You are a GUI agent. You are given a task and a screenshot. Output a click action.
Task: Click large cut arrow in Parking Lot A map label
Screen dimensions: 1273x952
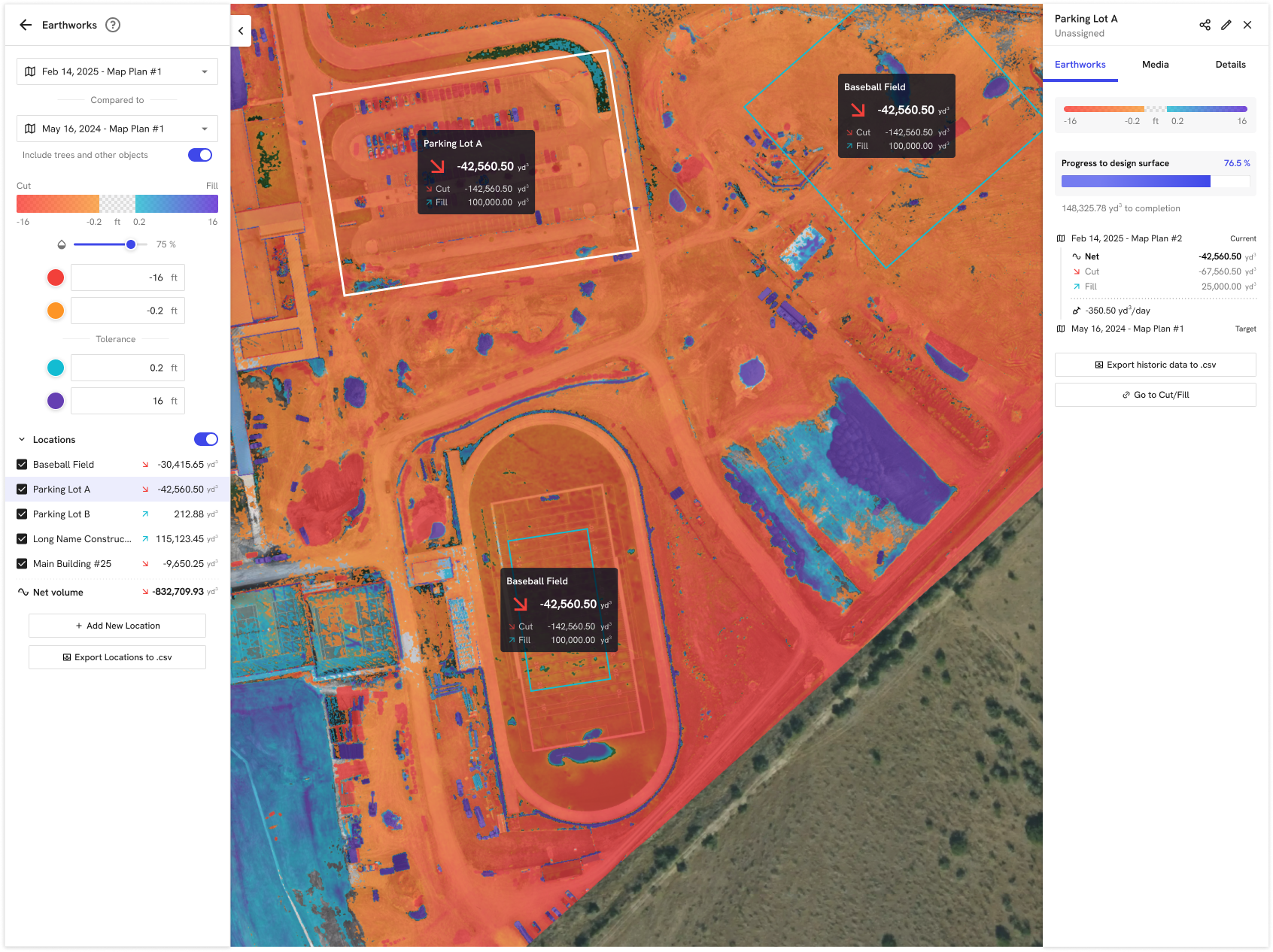point(437,166)
